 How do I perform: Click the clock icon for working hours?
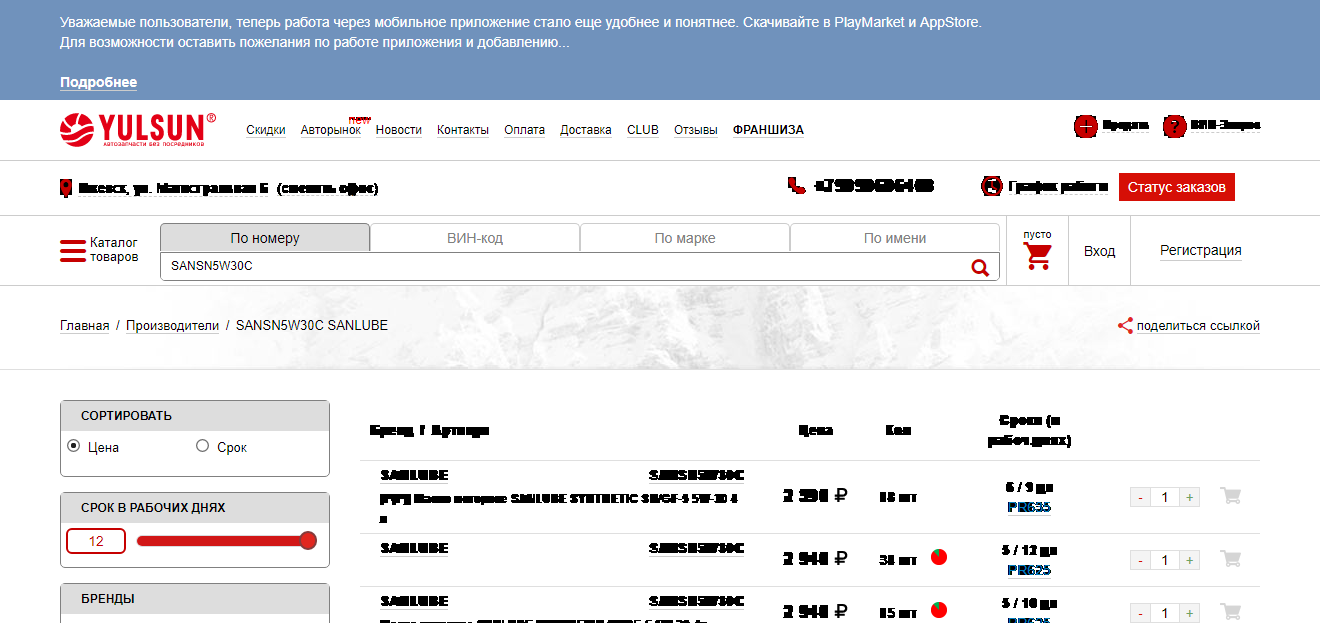[x=992, y=186]
